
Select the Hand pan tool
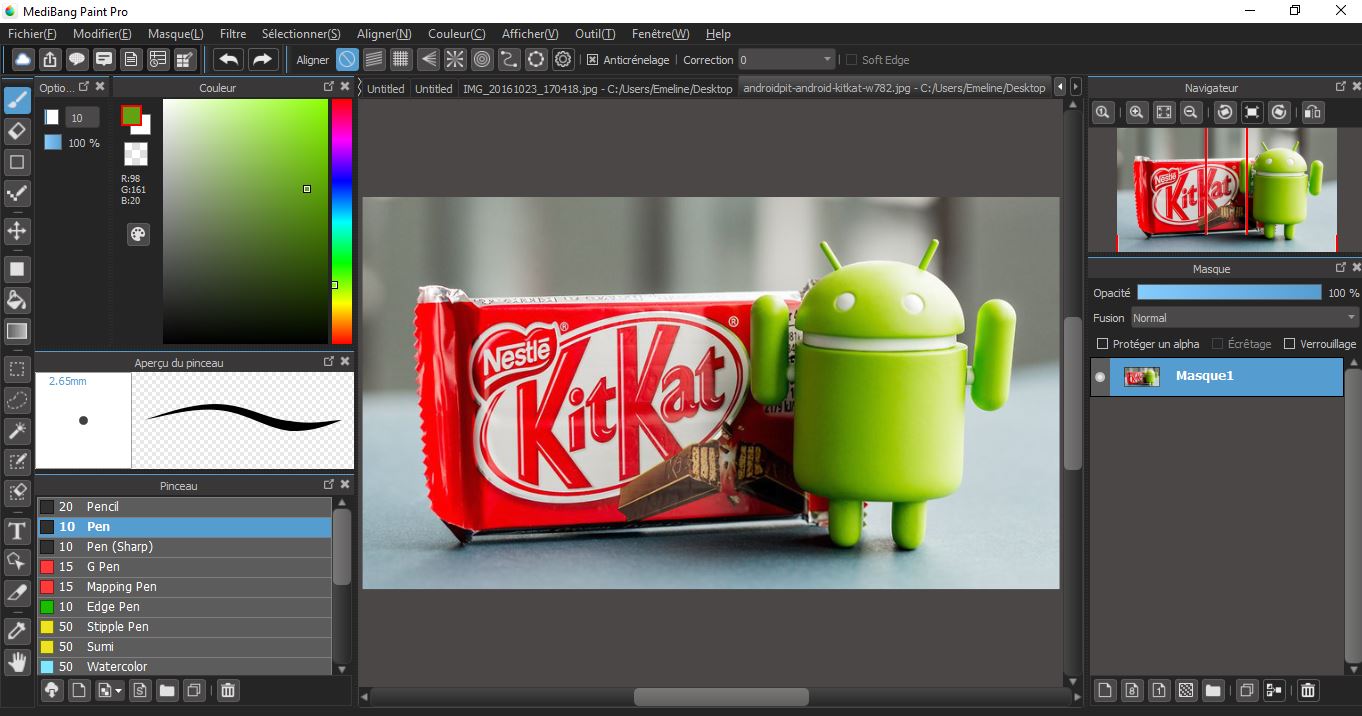[x=17, y=661]
